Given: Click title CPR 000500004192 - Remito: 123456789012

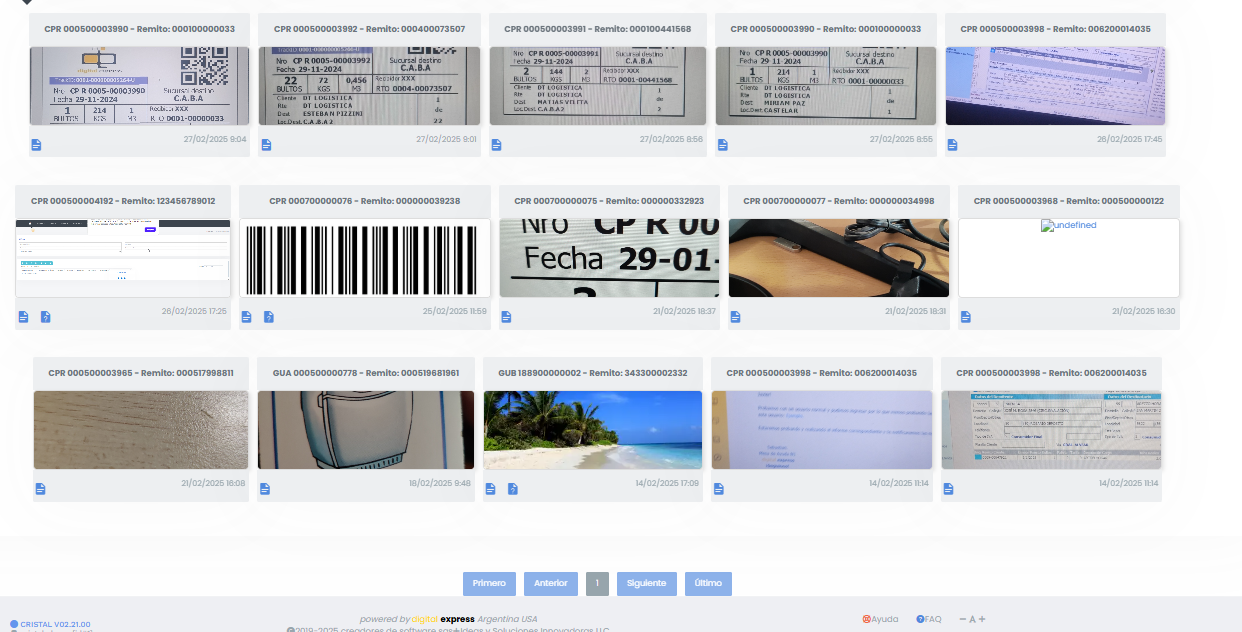Looking at the screenshot, I should [123, 201].
